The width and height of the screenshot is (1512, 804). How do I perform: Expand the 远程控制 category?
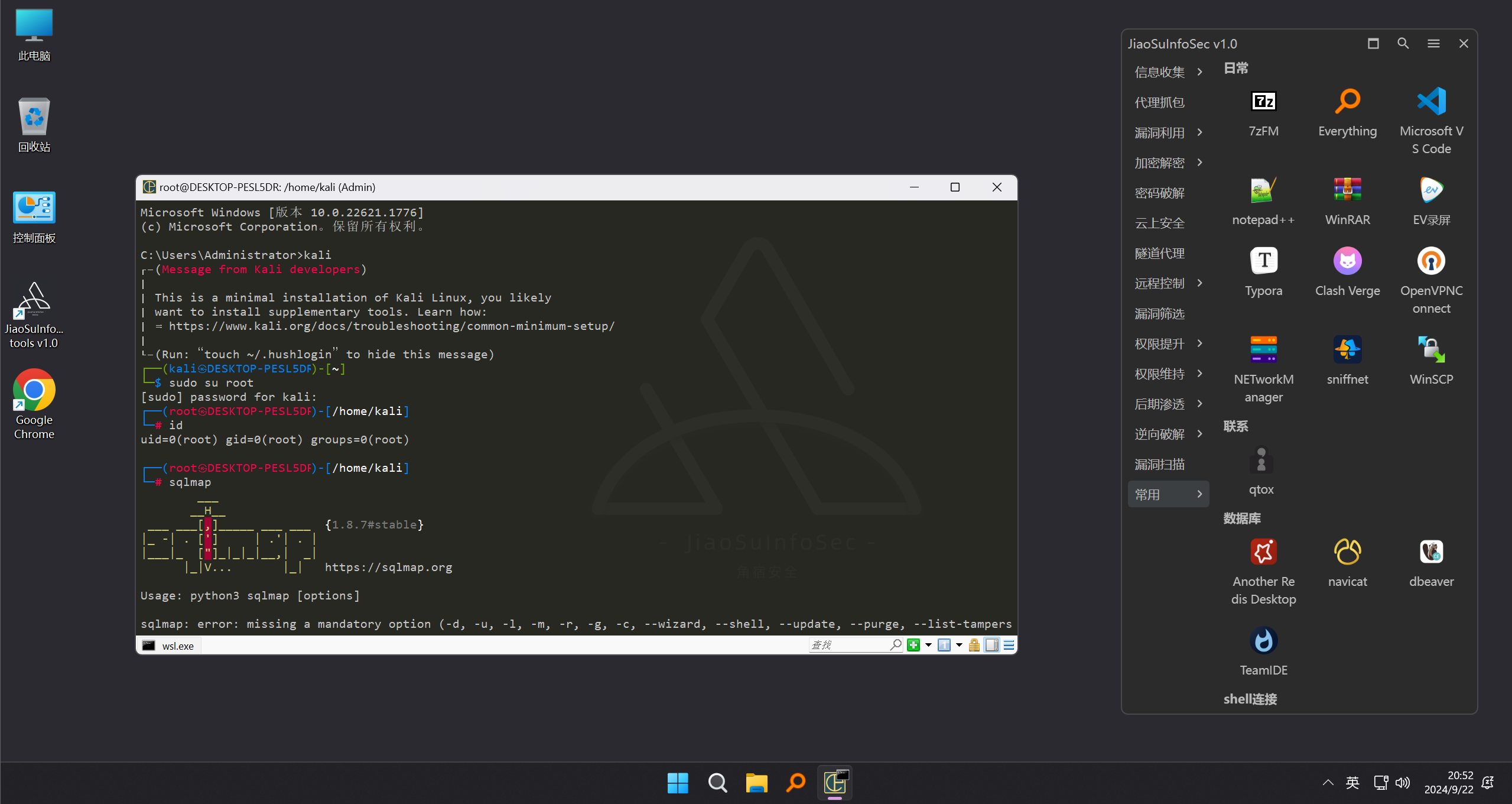click(x=1168, y=283)
